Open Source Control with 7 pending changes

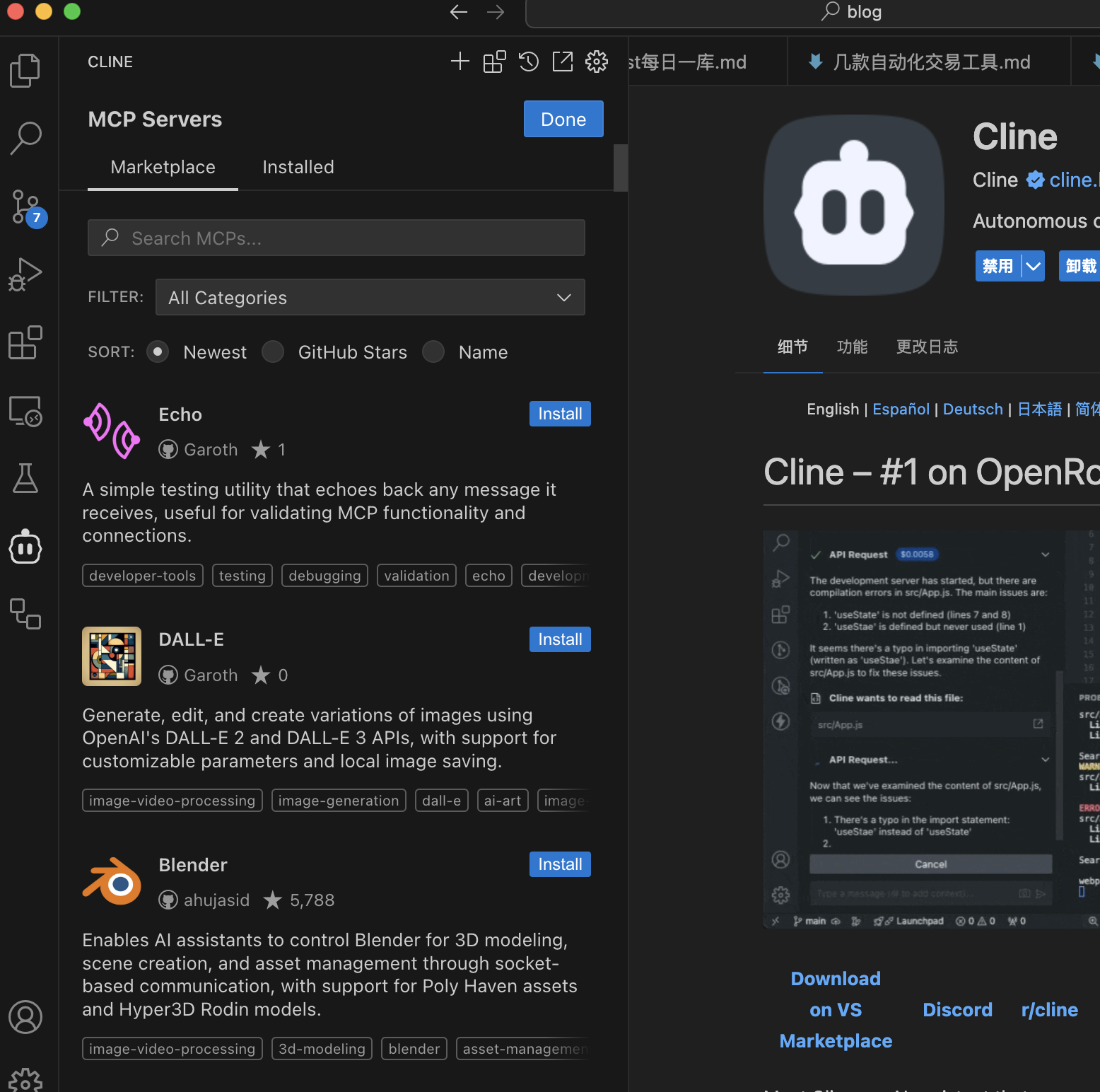coord(25,207)
